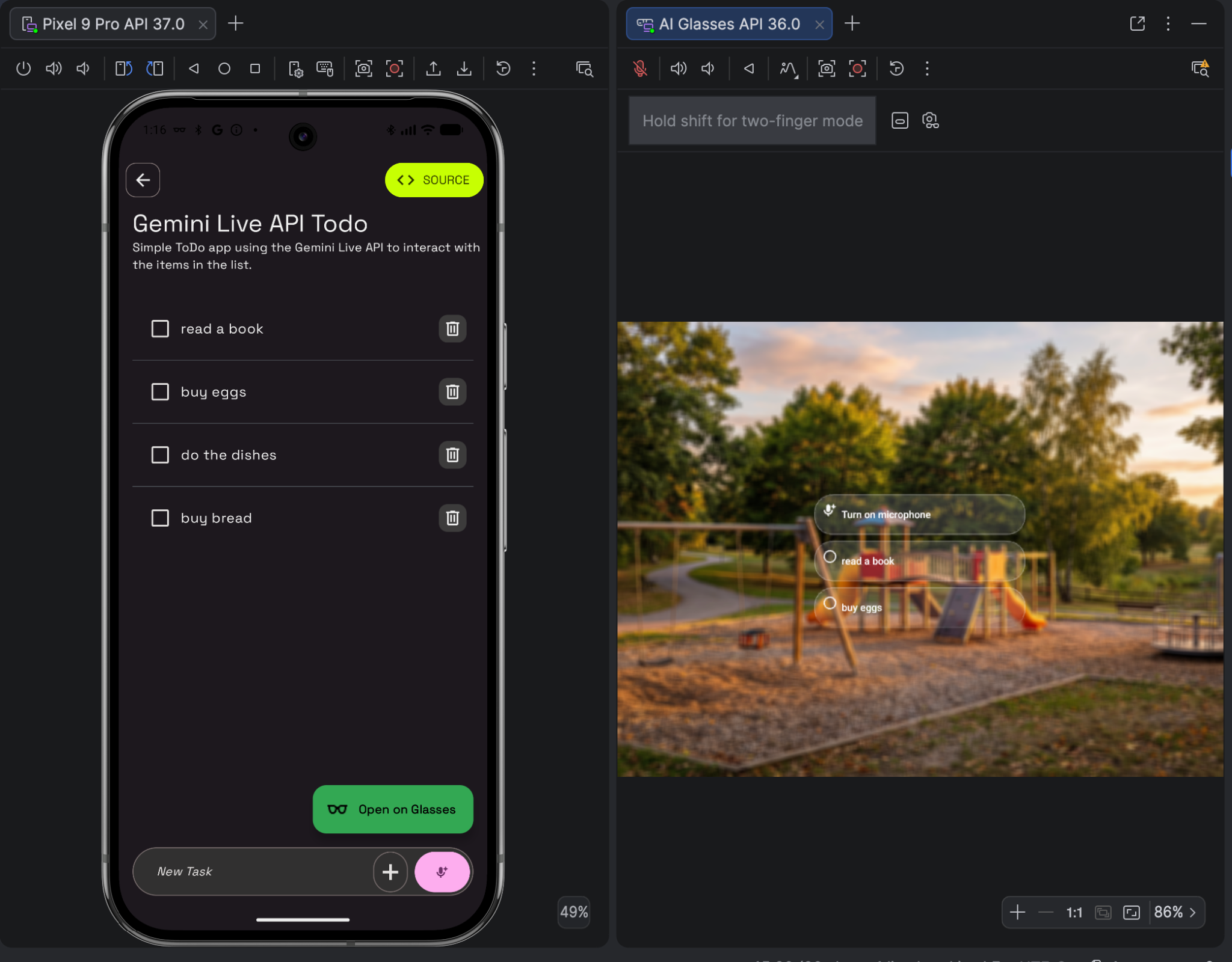Check the 'read a book' checkbox
This screenshot has height=962, width=1232.
pos(160,329)
